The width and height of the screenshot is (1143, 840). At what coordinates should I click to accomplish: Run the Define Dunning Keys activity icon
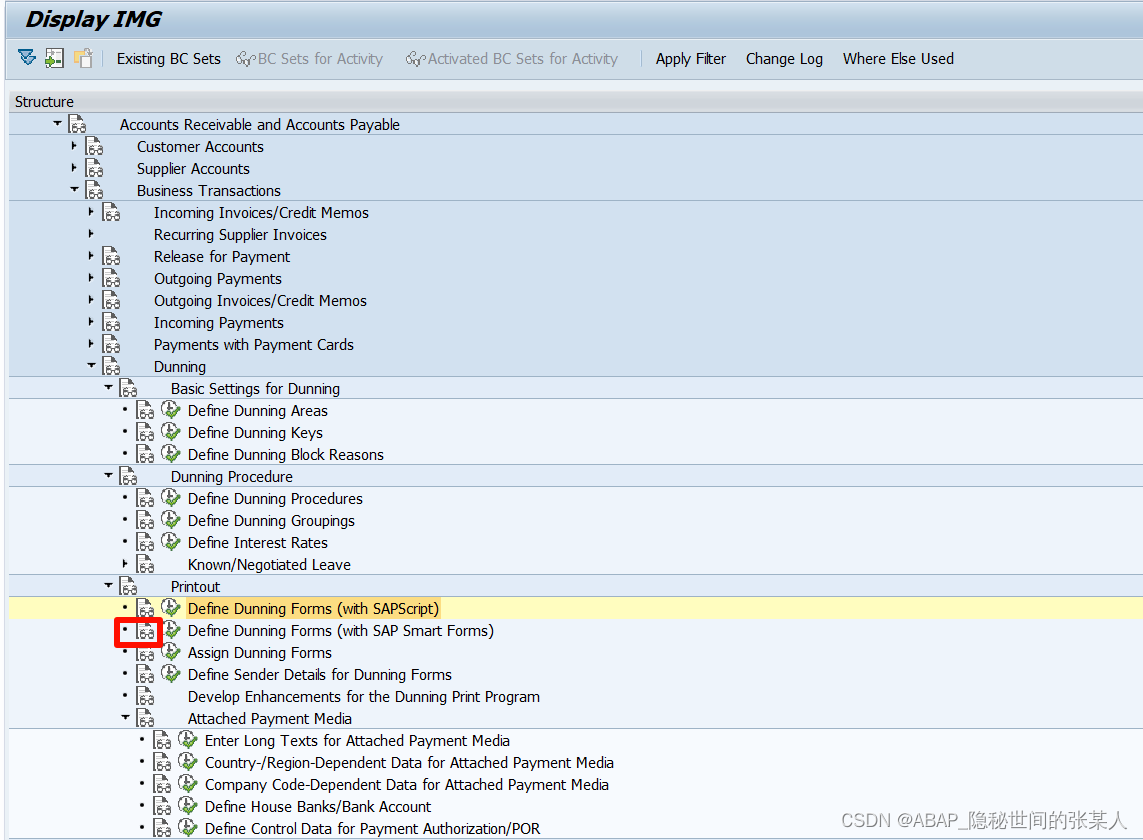coord(171,432)
